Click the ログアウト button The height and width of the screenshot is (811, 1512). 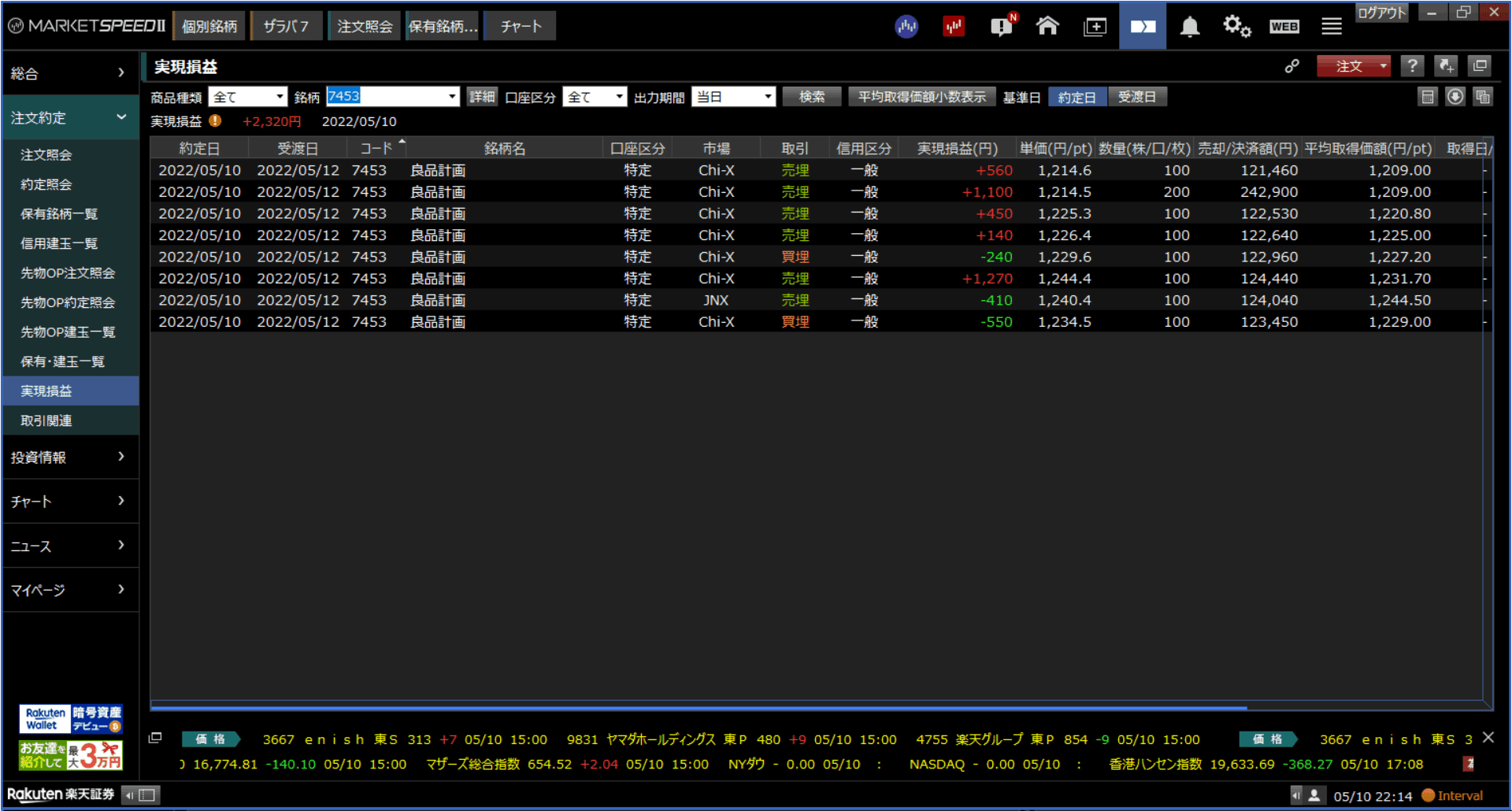[1382, 13]
